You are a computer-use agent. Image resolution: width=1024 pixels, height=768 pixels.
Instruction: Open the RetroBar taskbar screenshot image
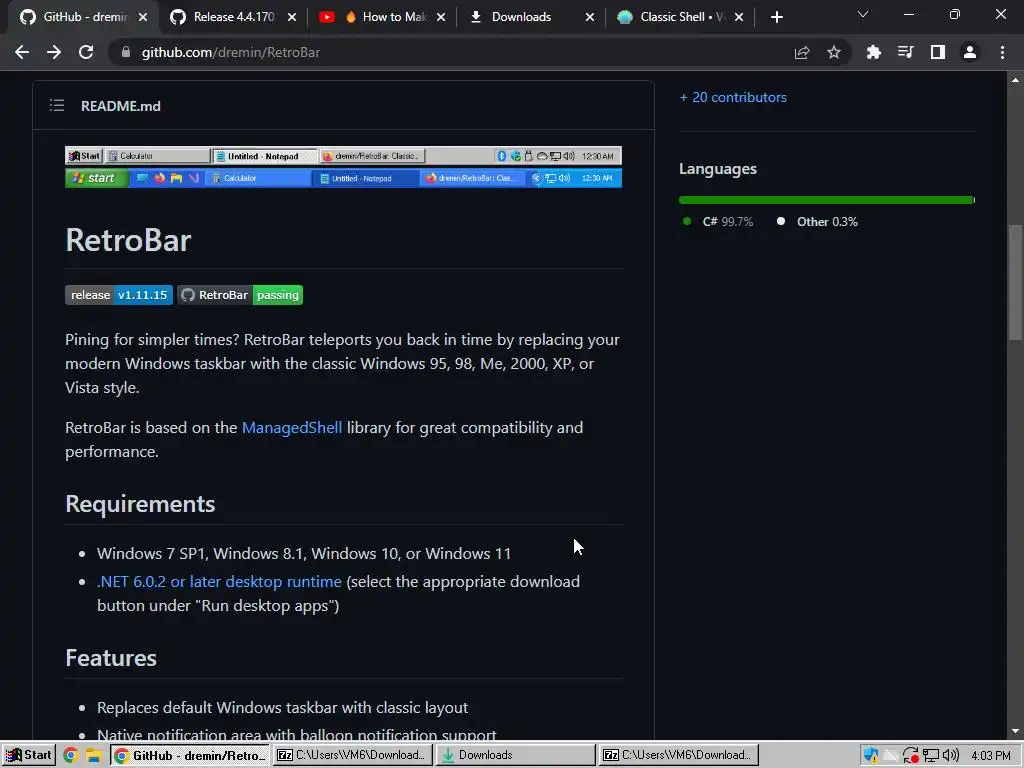coord(344,167)
